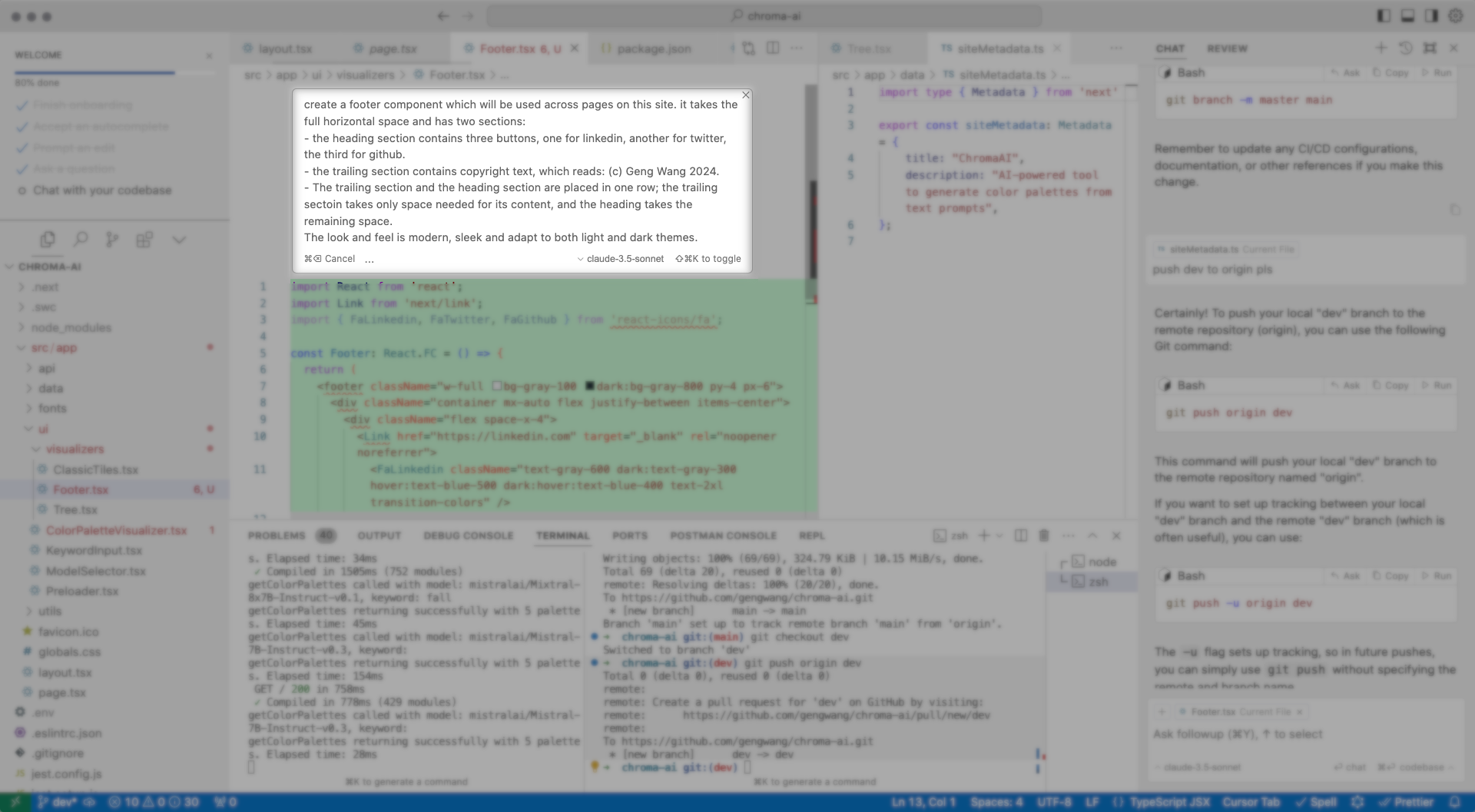This screenshot has height=812, width=1475.
Task: Copy the 'git branch -m master main' block
Action: pos(1391,73)
